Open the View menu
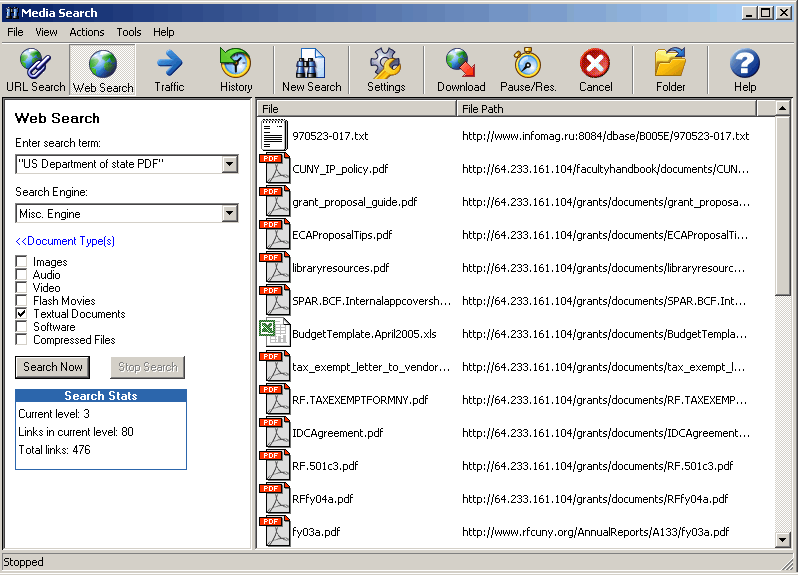 coord(46,32)
